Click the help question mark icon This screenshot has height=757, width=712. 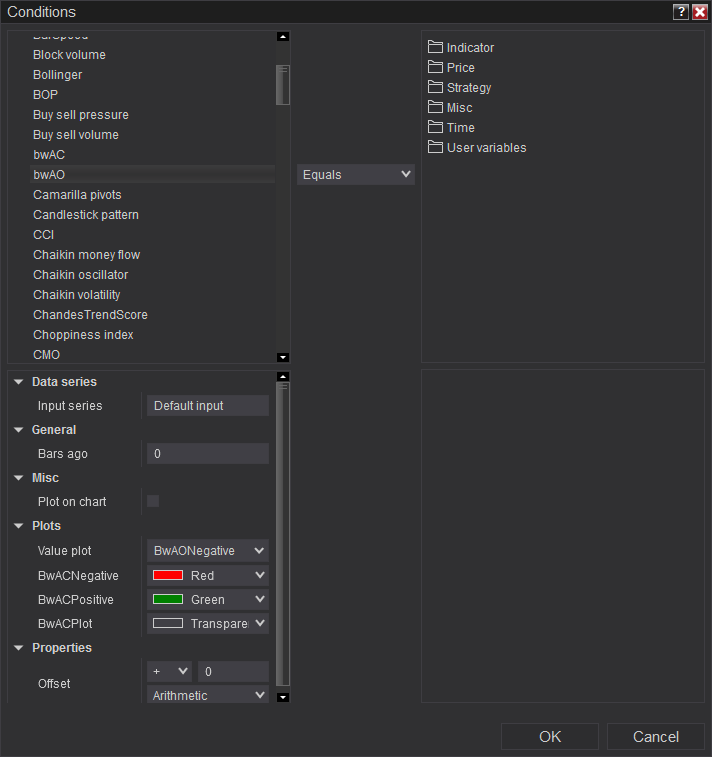(x=681, y=12)
